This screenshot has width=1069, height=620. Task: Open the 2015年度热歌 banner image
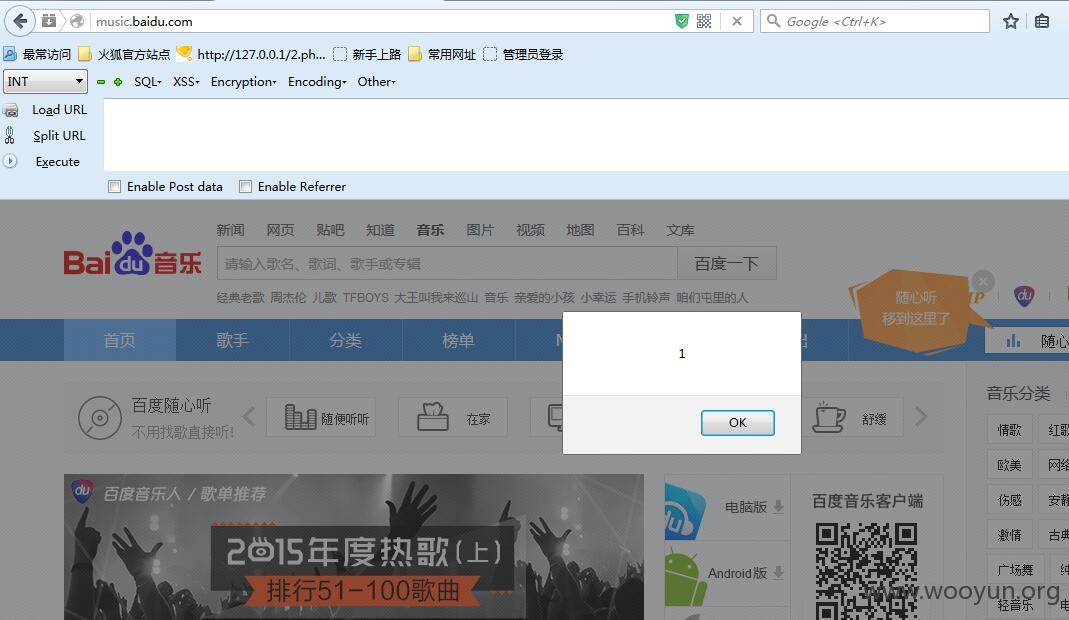[x=354, y=547]
